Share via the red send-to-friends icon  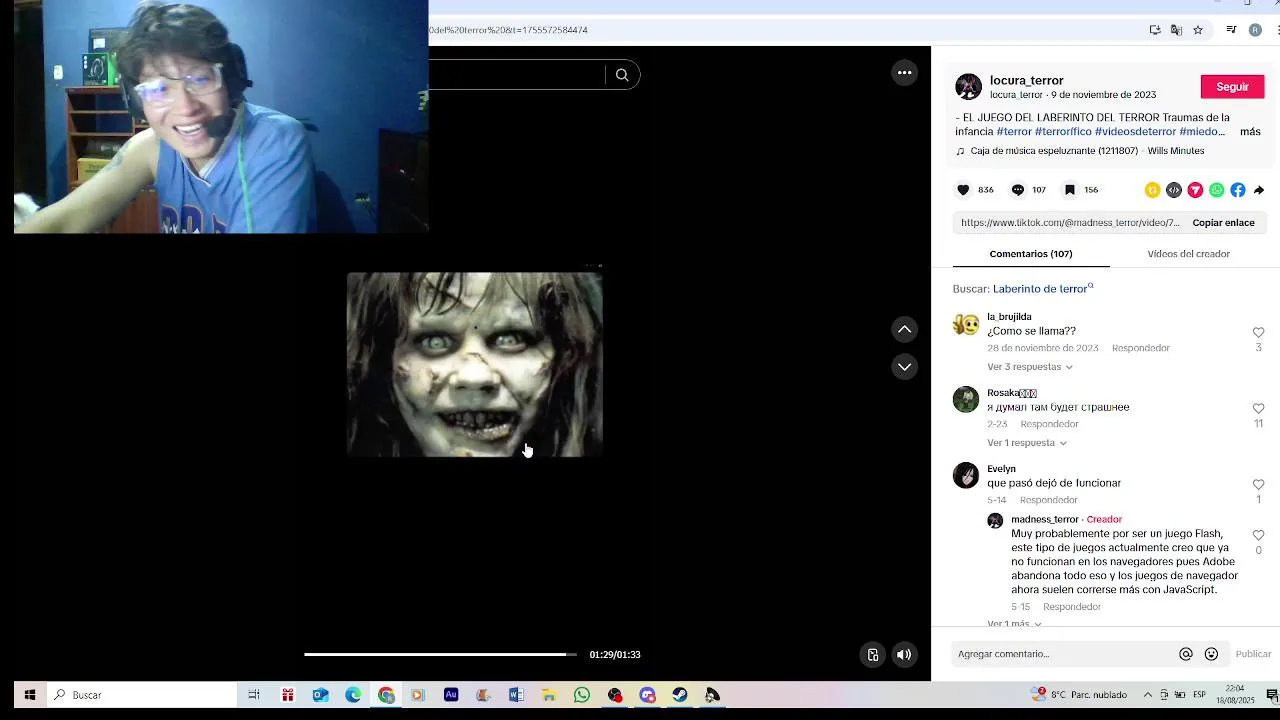[1195, 190]
